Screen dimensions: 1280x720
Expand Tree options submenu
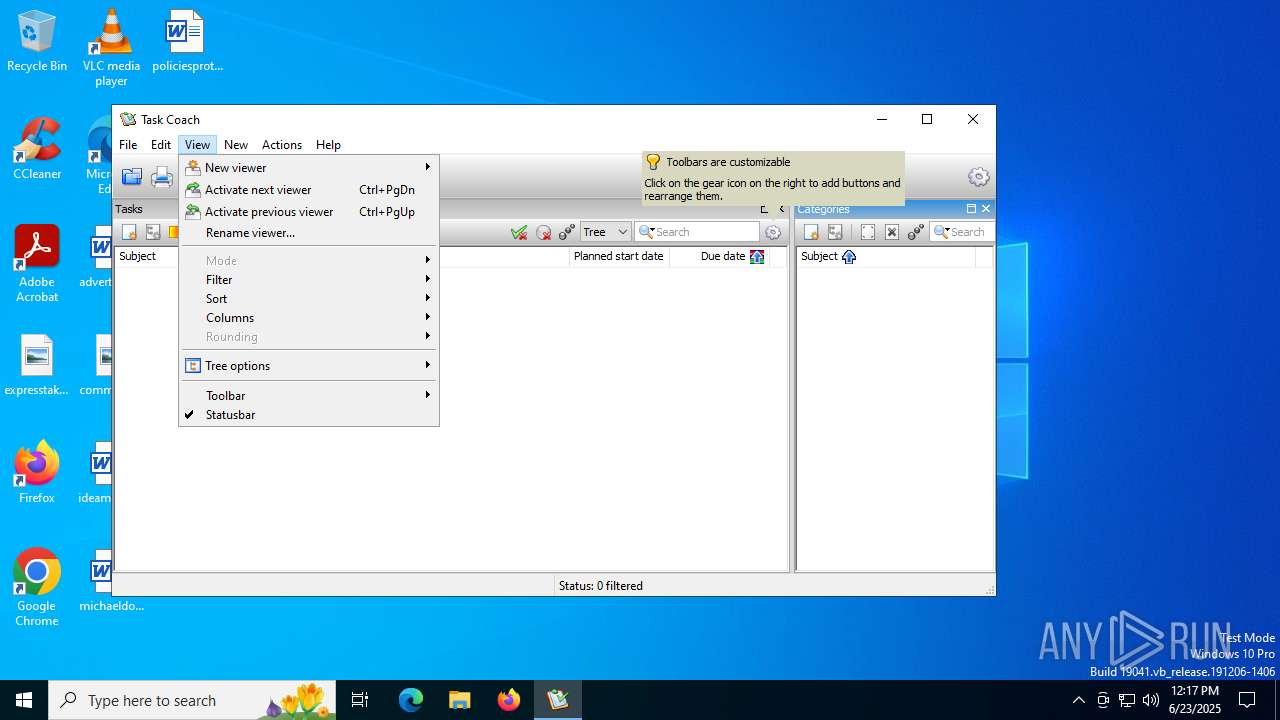point(309,366)
